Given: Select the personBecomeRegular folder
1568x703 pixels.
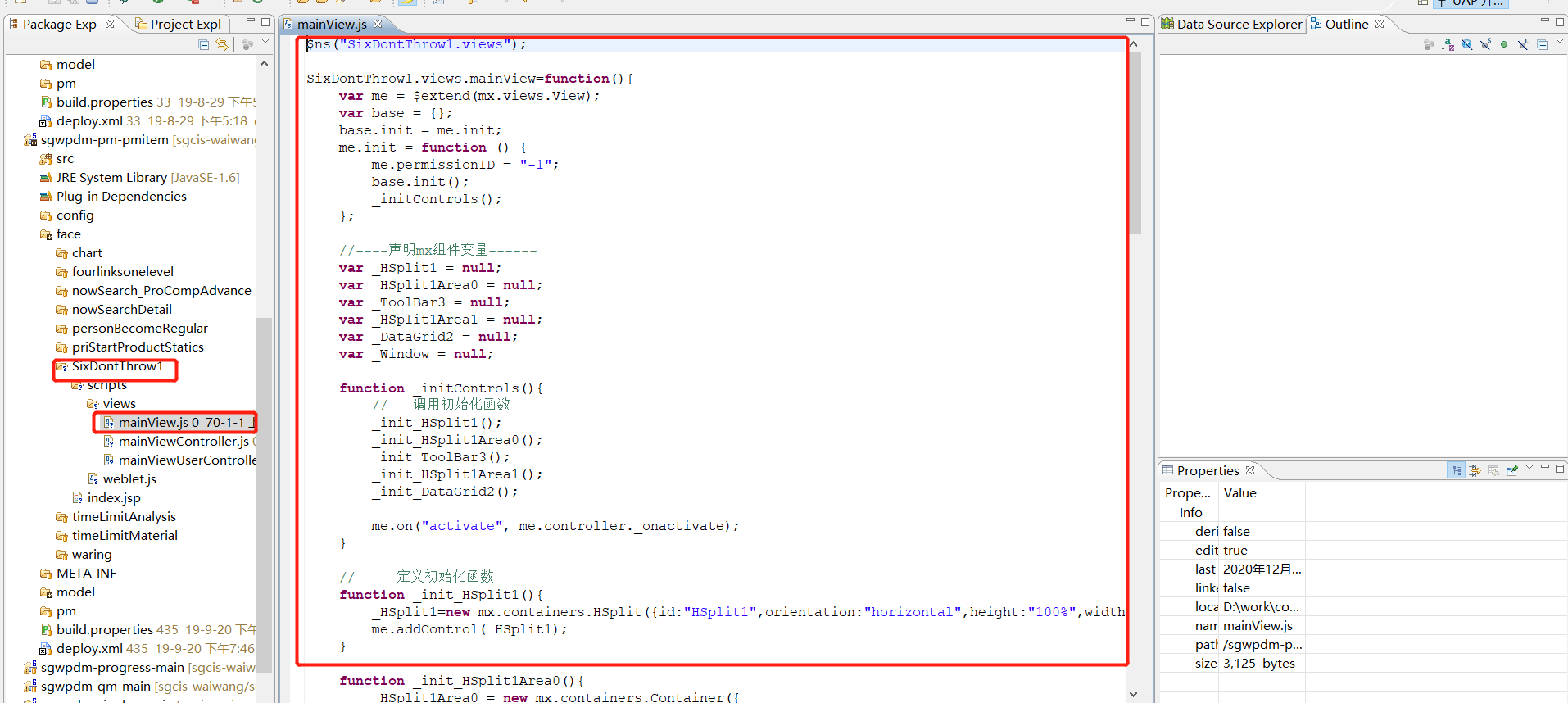Looking at the screenshot, I should [131, 328].
